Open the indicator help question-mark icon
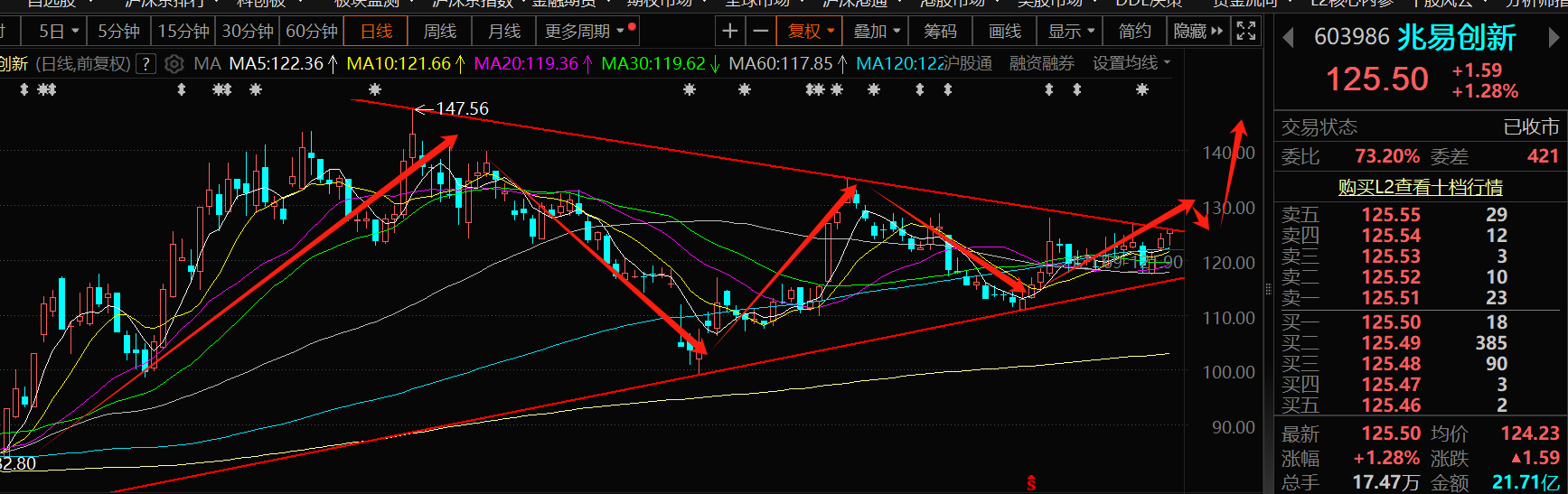The image size is (1568, 494). (x=146, y=64)
